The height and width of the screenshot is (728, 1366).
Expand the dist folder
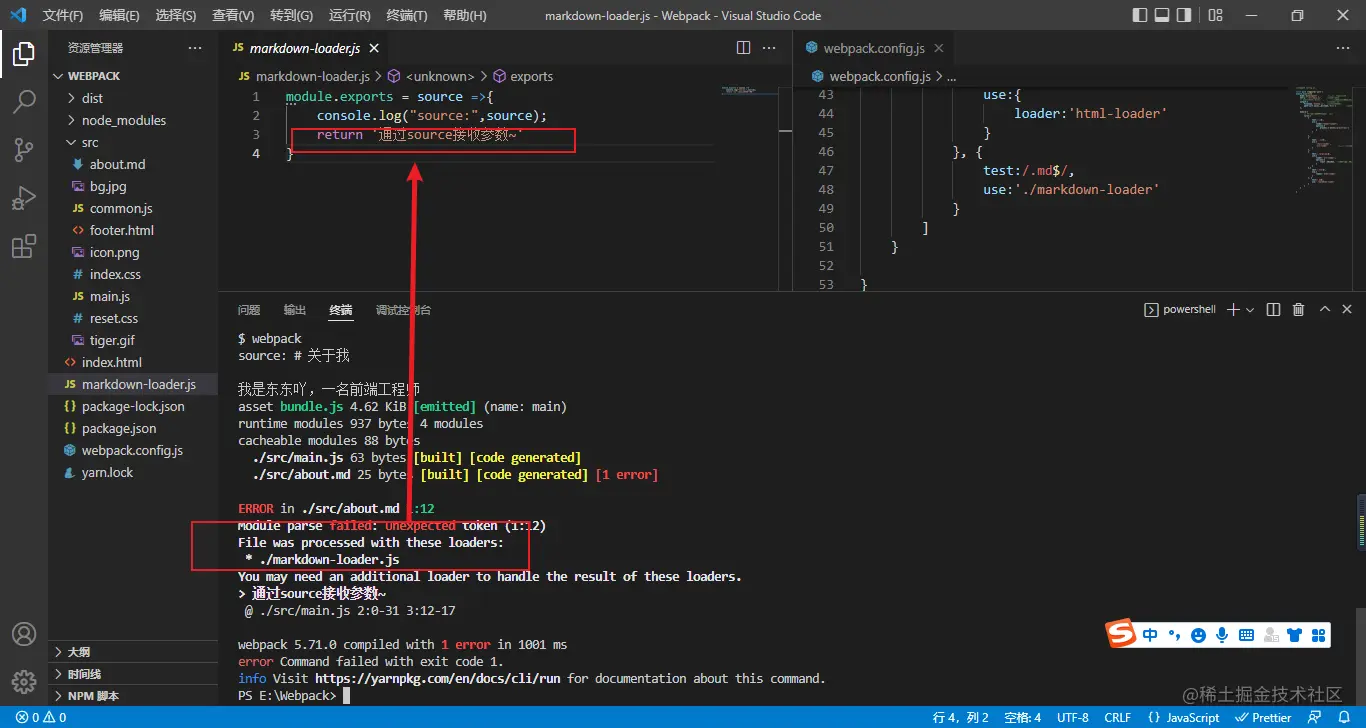click(x=133, y=98)
